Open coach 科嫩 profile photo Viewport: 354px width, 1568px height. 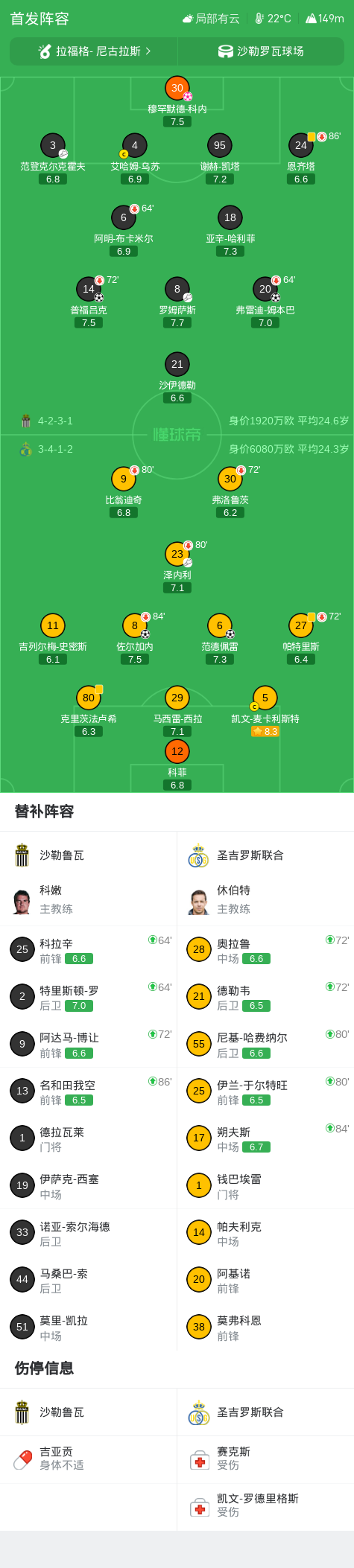[x=22, y=901]
